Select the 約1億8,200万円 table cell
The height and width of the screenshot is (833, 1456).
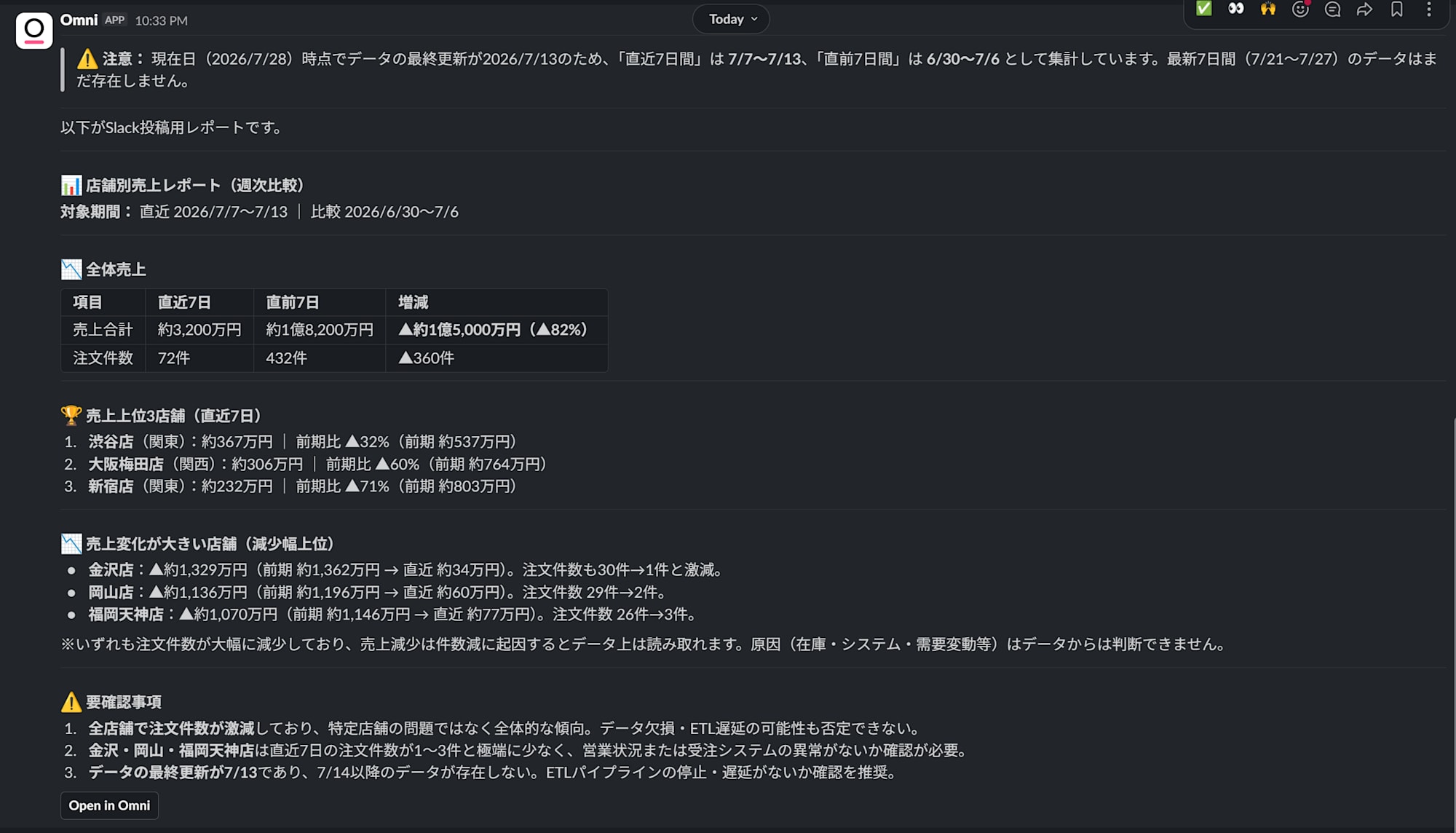pos(320,330)
